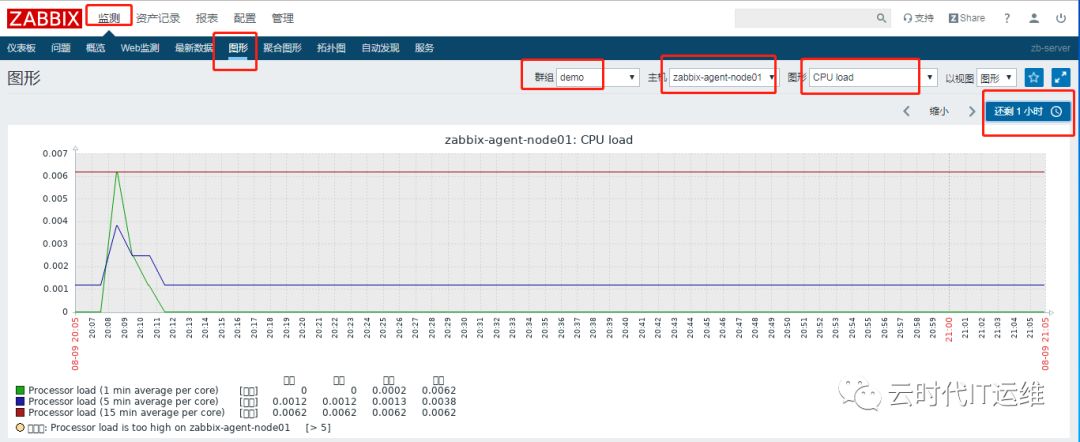This screenshot has width=1080, height=442.
Task: Open the 主机 zabbix-agent-node01 dropdown
Action: pyautogui.click(x=723, y=78)
